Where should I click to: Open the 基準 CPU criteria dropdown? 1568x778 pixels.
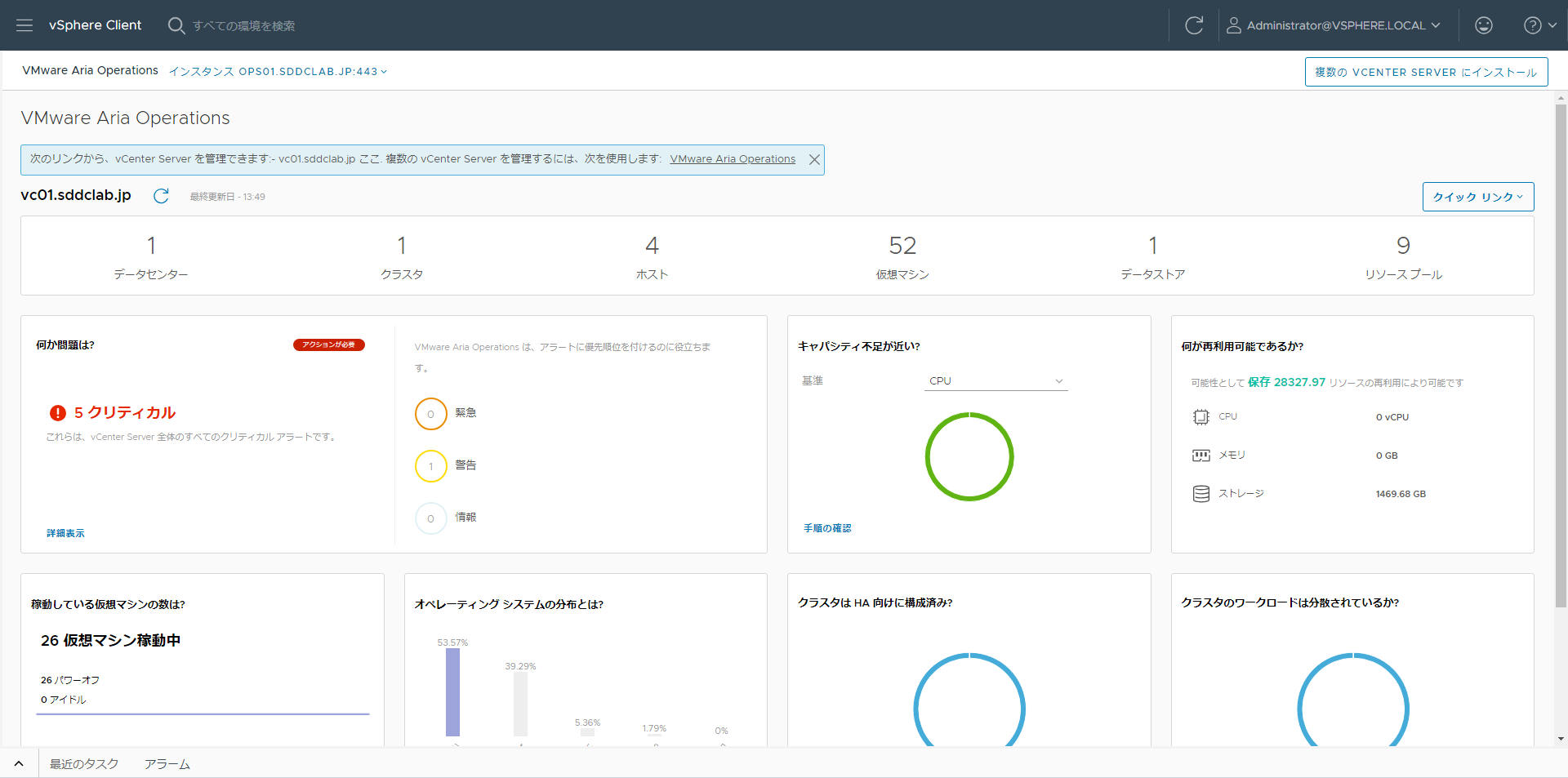[996, 381]
